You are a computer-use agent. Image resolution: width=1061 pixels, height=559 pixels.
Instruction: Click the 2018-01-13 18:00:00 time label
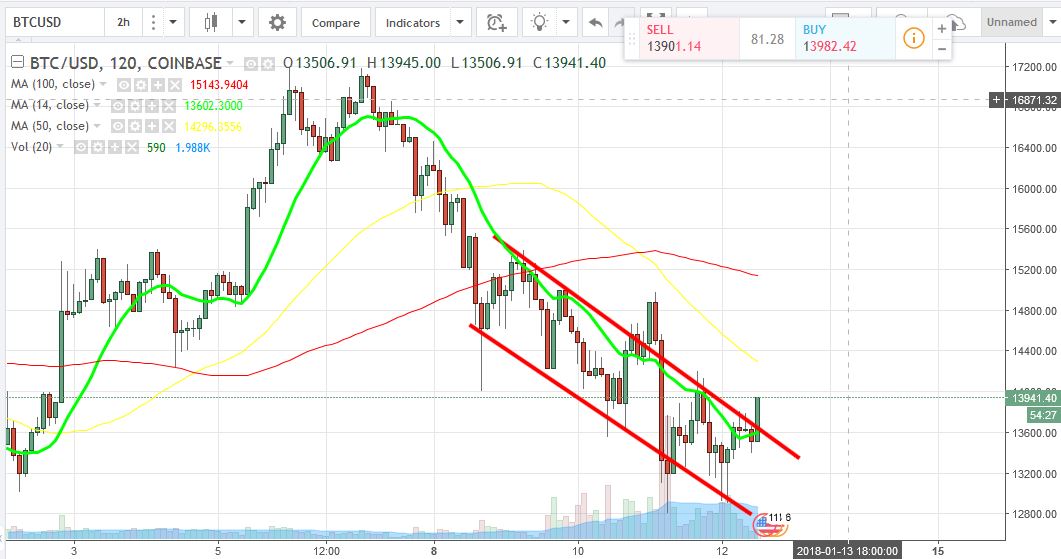(847, 551)
